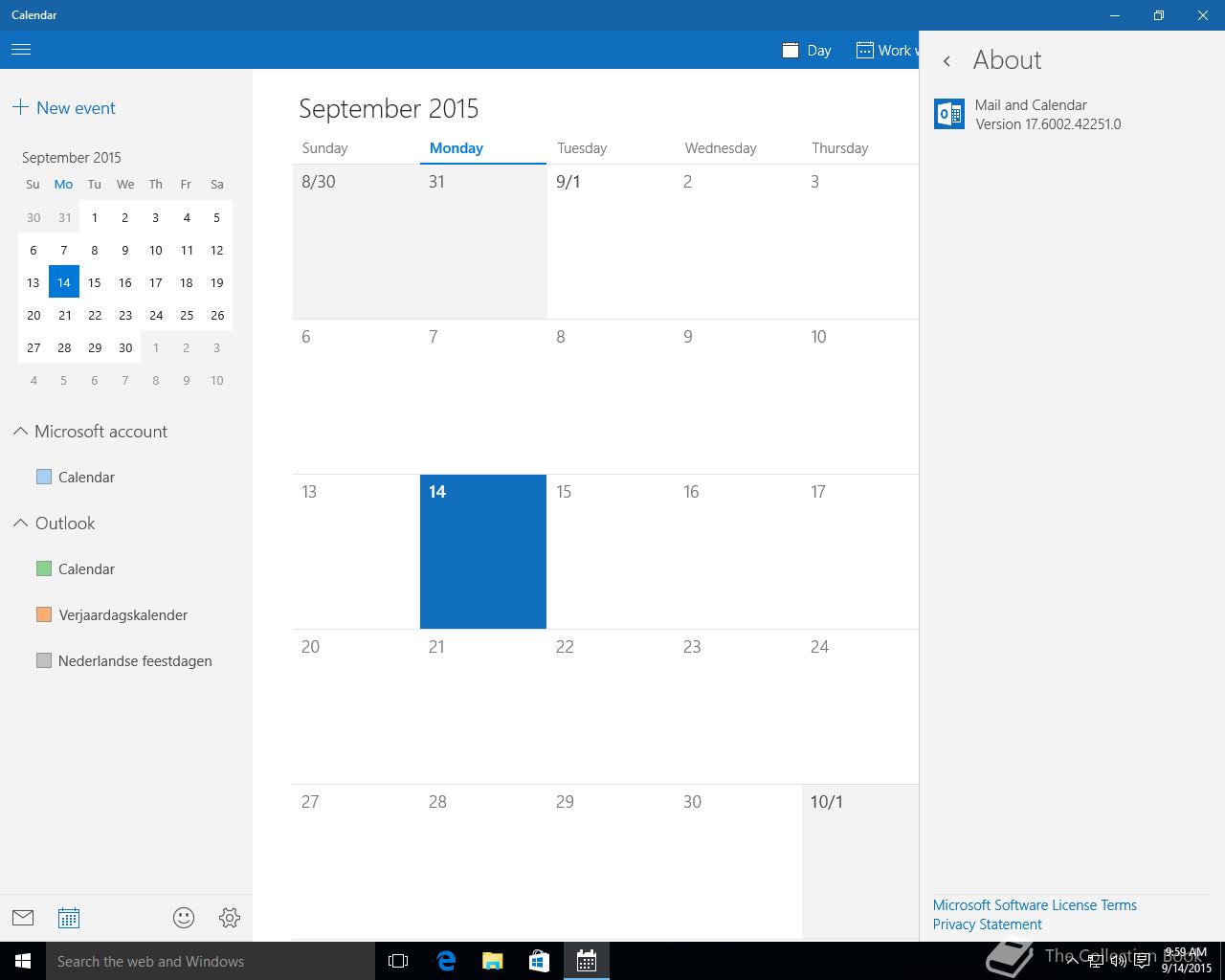Click the Search the web and Windows box
This screenshot has height=980, width=1225.
[x=211, y=961]
